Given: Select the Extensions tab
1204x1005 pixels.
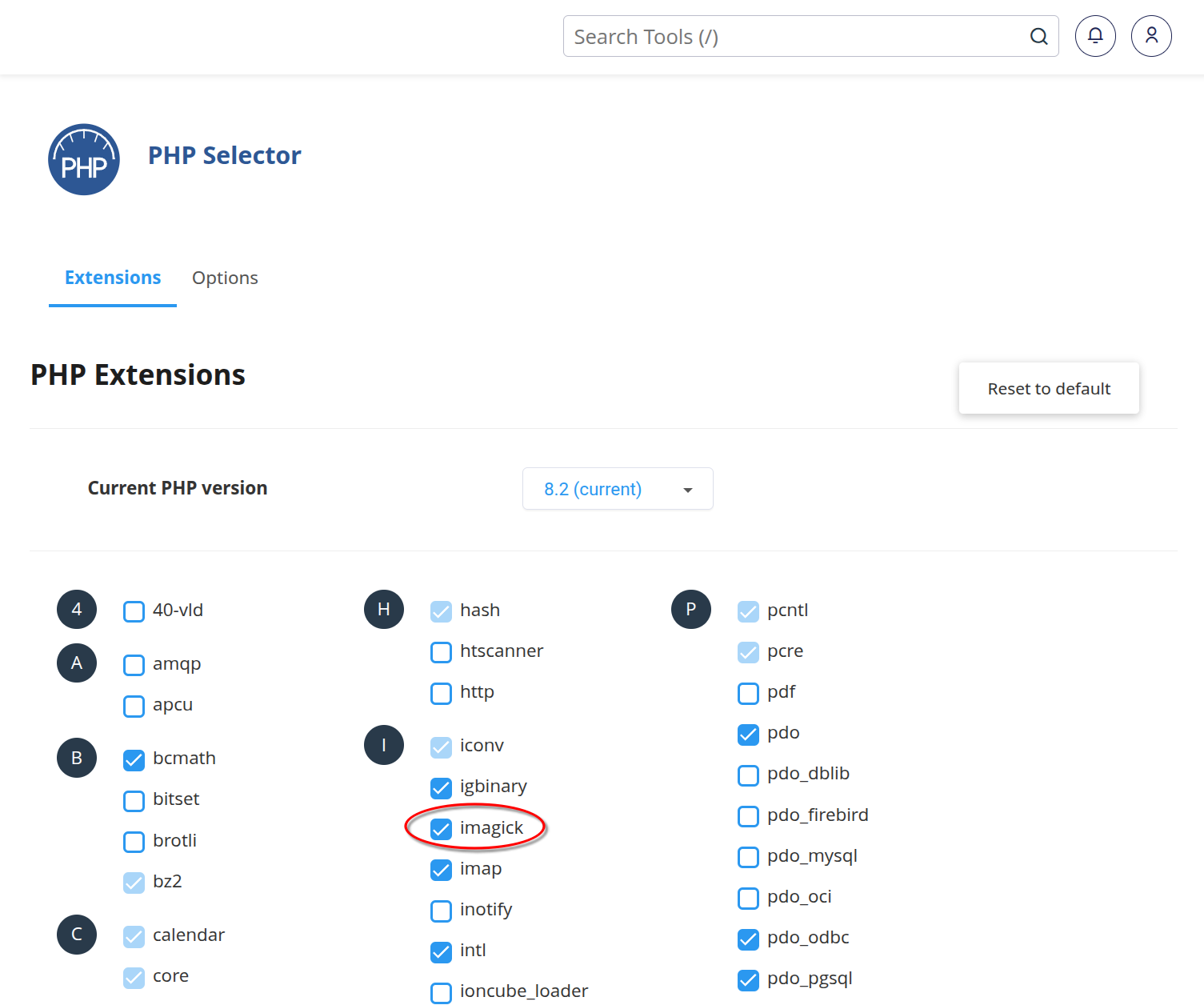Looking at the screenshot, I should 113,278.
